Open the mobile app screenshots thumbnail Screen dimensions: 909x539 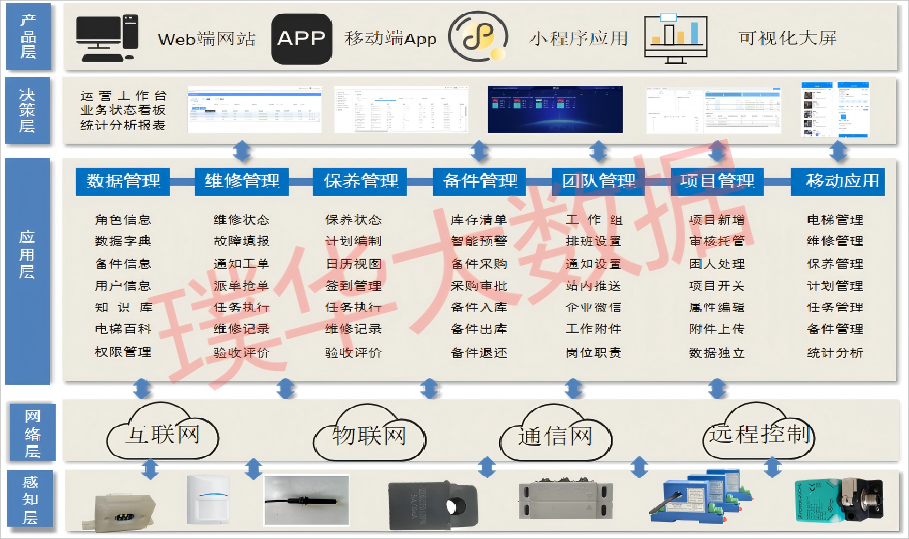coord(835,110)
